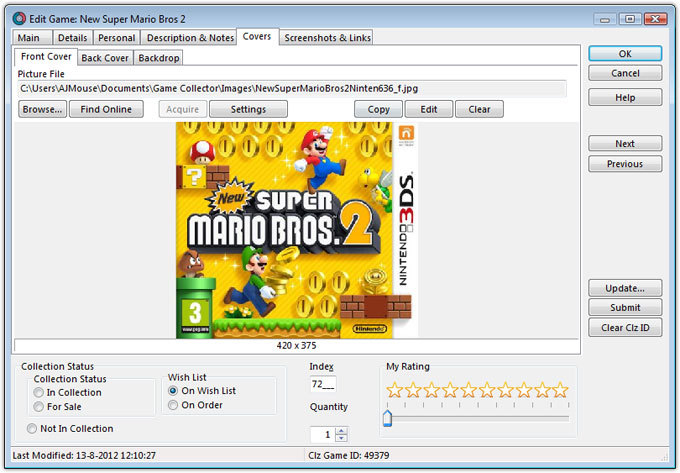Image resolution: width=680 pixels, height=473 pixels.
Task: Click the first rating star
Action: point(394,390)
